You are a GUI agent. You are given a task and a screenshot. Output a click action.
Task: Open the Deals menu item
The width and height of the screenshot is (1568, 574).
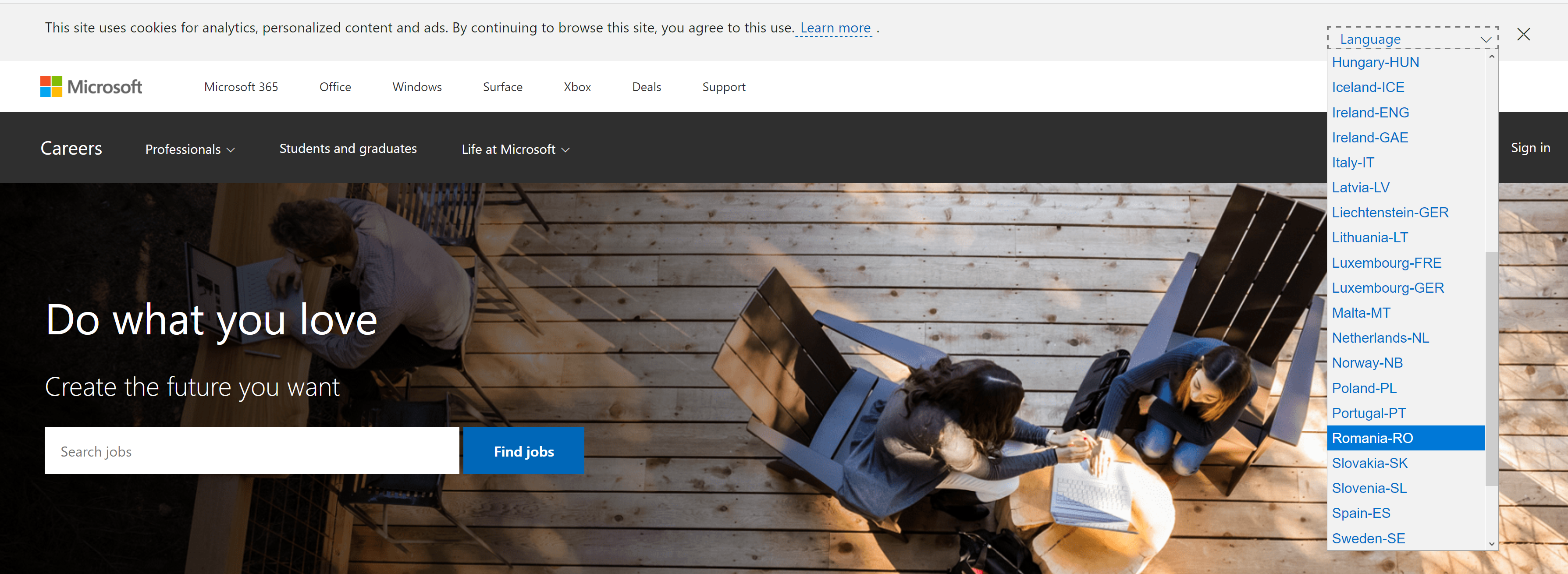point(647,86)
